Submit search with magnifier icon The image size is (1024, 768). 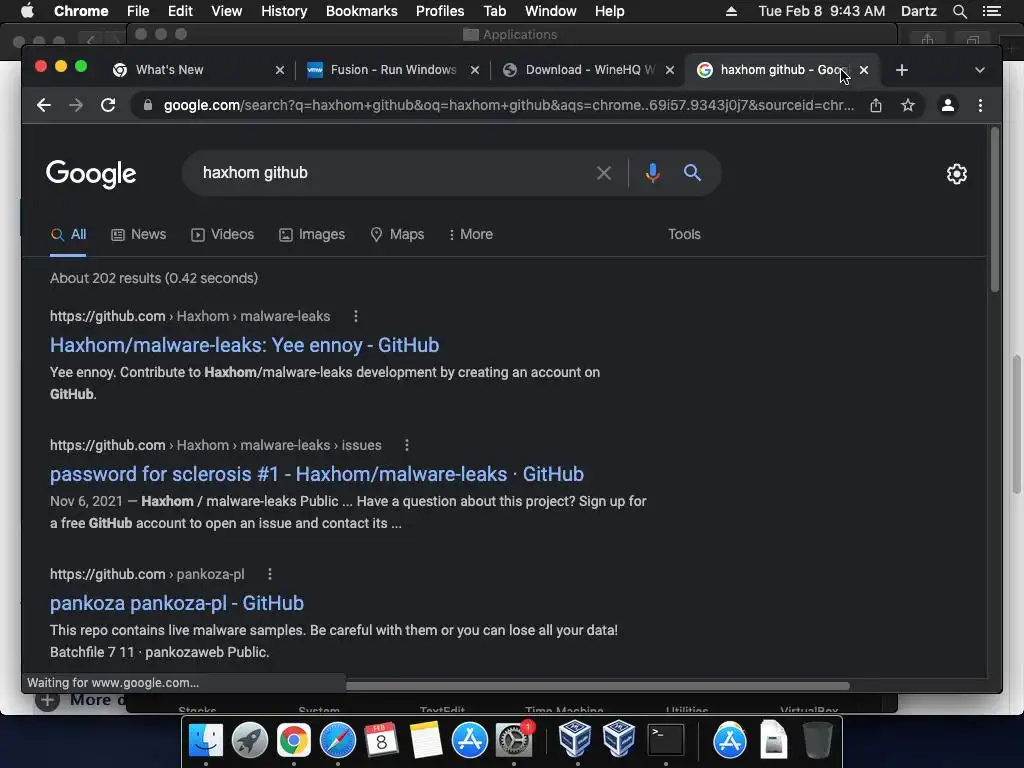pyautogui.click(x=692, y=173)
